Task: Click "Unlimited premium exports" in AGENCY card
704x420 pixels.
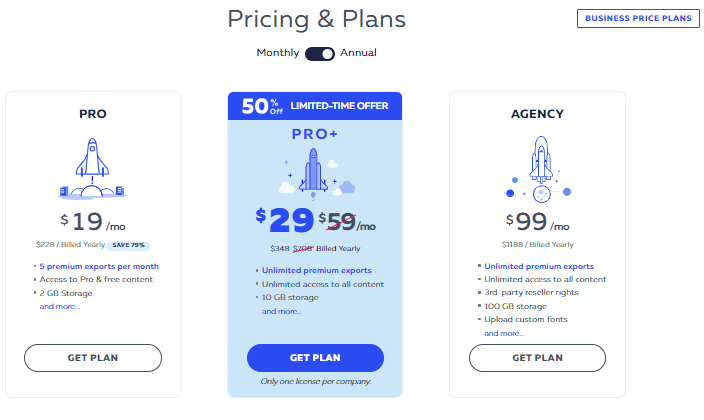Action: pyautogui.click(x=539, y=266)
